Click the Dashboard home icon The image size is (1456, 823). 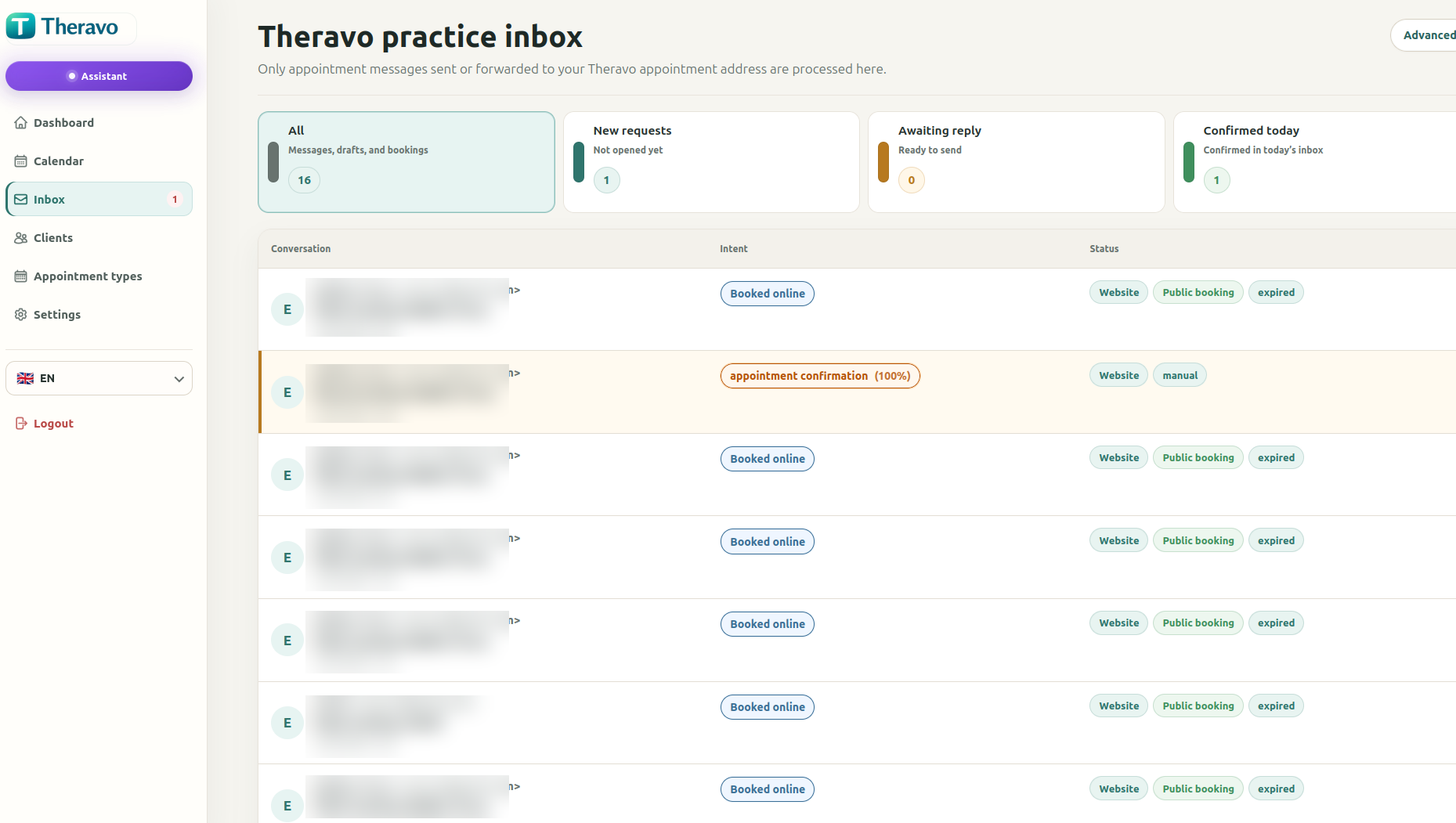coord(21,123)
